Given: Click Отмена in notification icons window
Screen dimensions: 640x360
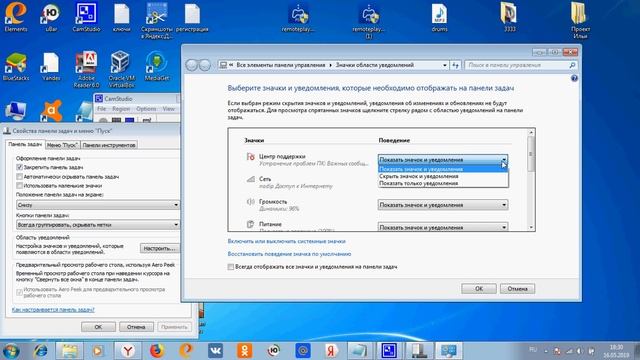Looking at the screenshot, I should click(x=517, y=289).
